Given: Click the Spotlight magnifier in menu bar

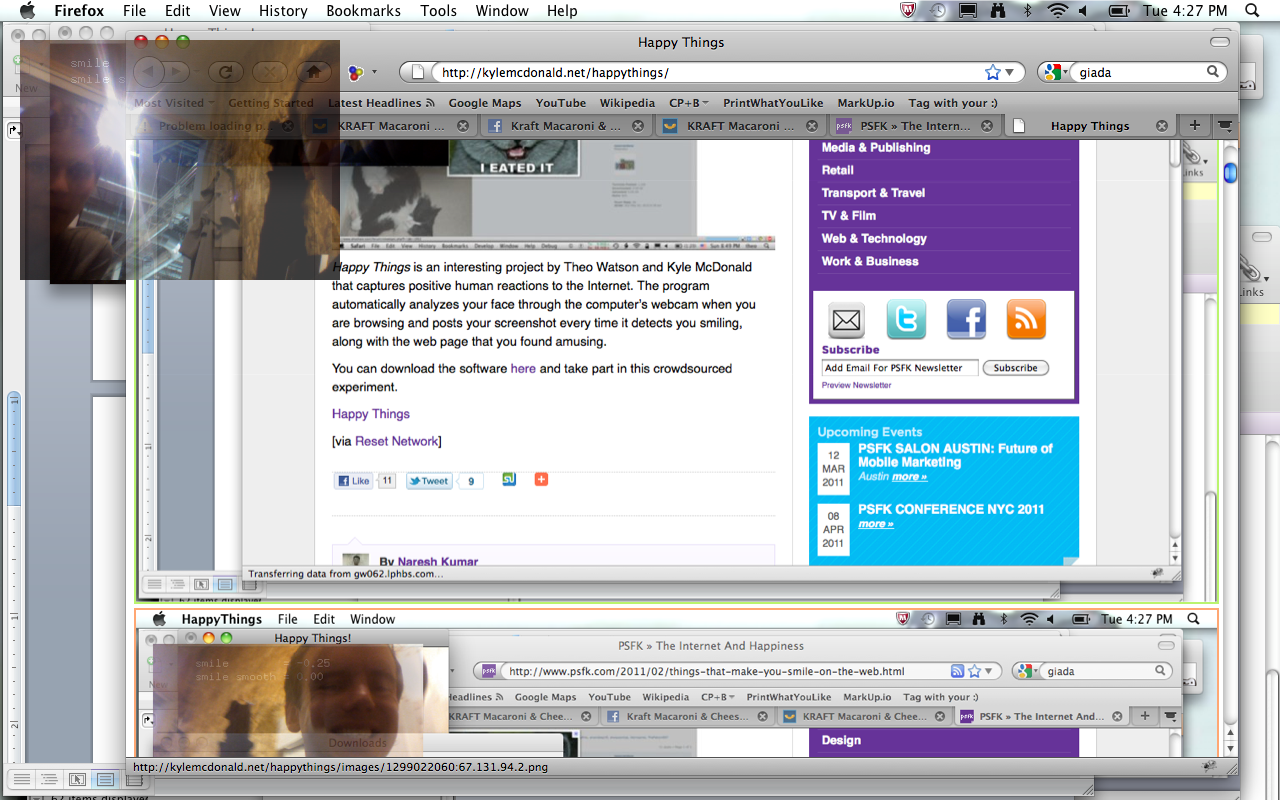Looking at the screenshot, I should 1252,11.
